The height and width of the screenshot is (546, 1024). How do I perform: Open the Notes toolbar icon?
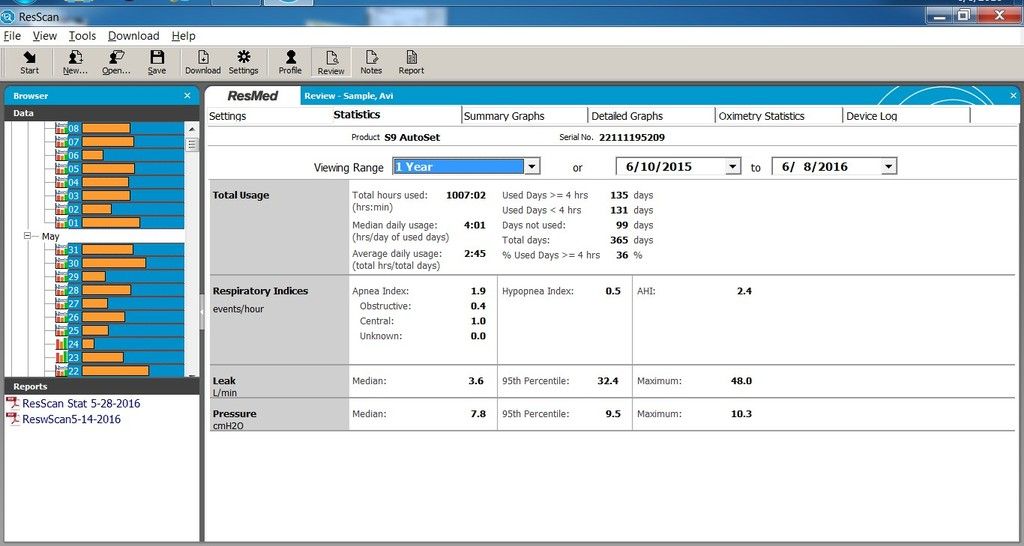(371, 63)
